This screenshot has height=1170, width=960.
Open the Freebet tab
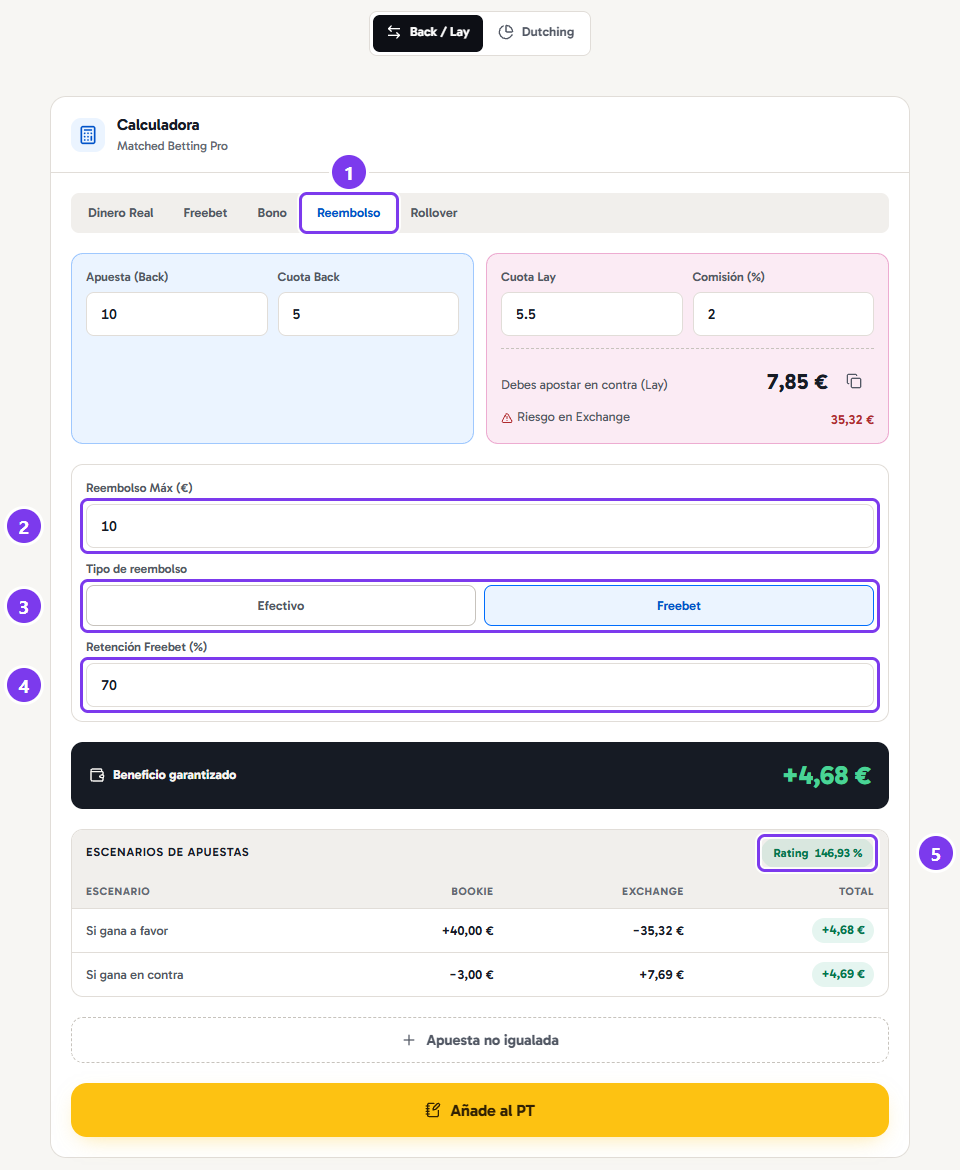[205, 213]
